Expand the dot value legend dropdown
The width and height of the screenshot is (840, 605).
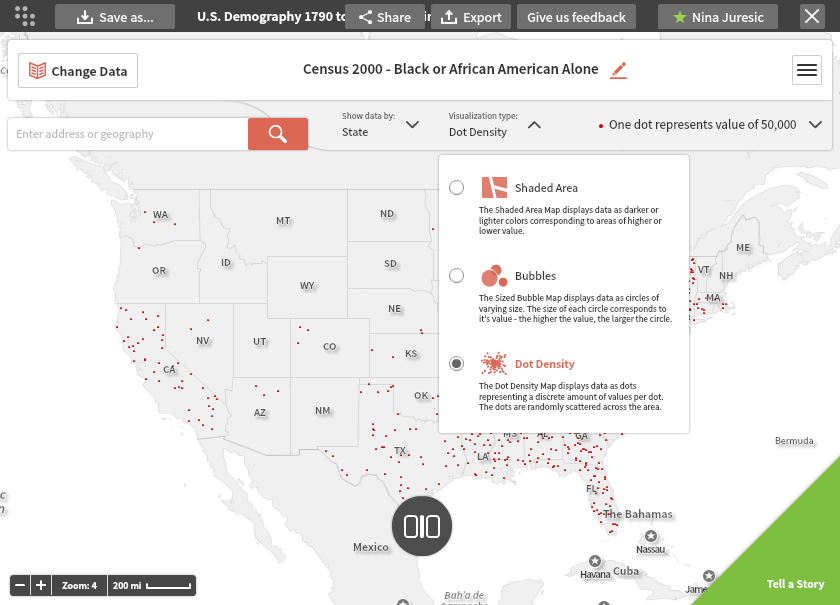pos(815,125)
